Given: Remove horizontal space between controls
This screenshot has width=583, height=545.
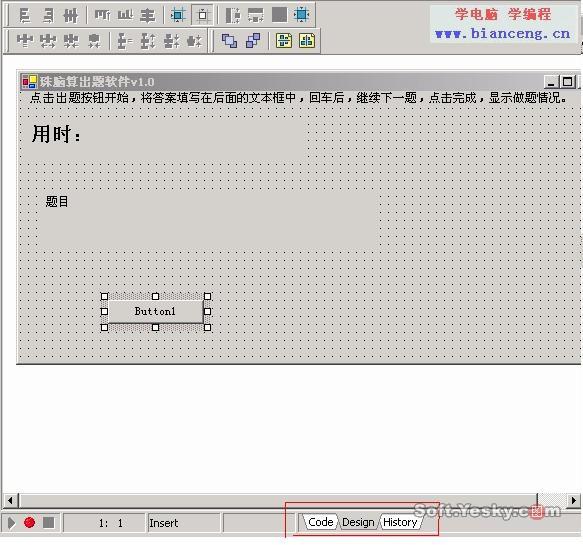Looking at the screenshot, I should [94, 41].
